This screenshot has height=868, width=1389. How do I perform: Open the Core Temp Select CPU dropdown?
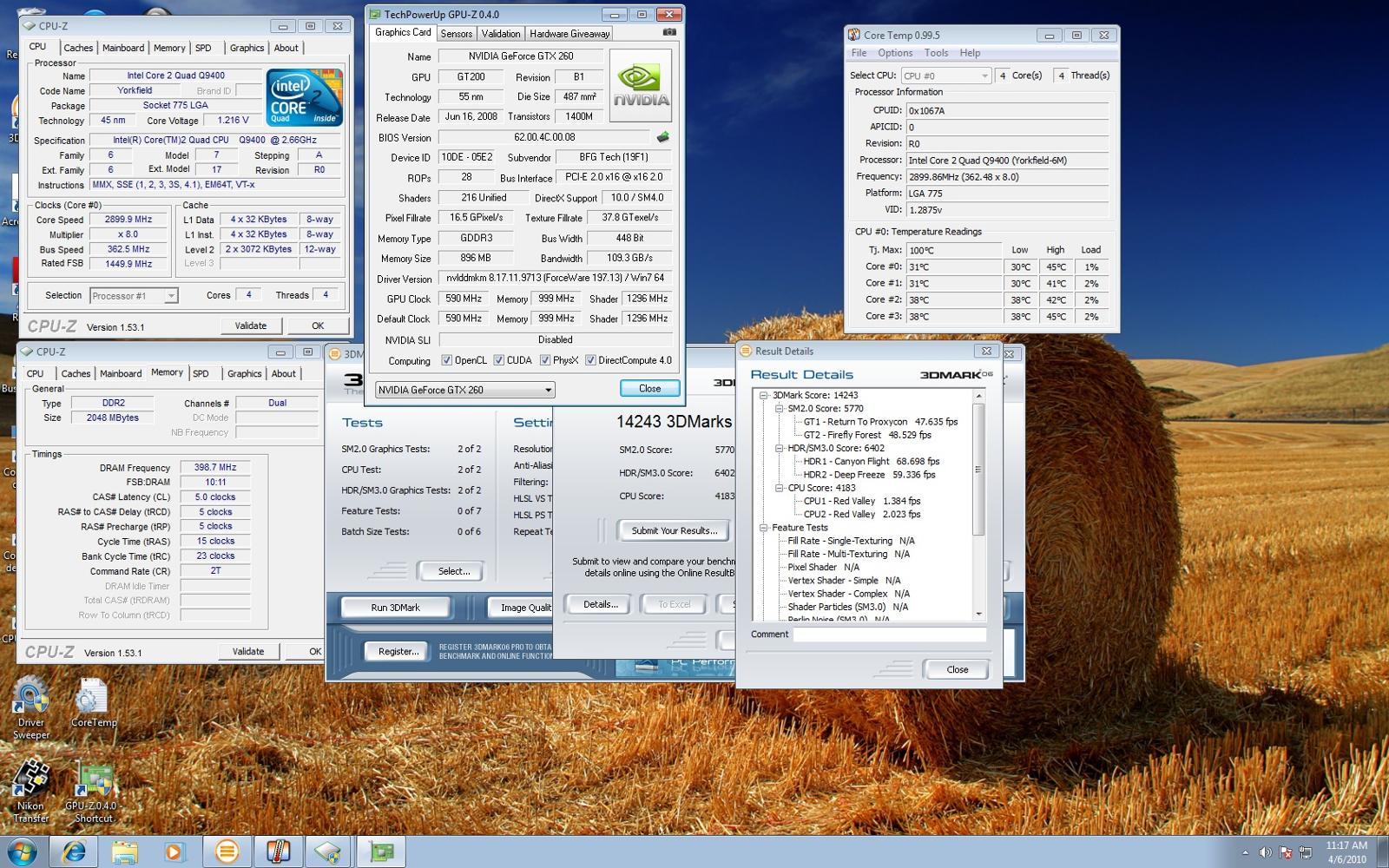(x=945, y=76)
